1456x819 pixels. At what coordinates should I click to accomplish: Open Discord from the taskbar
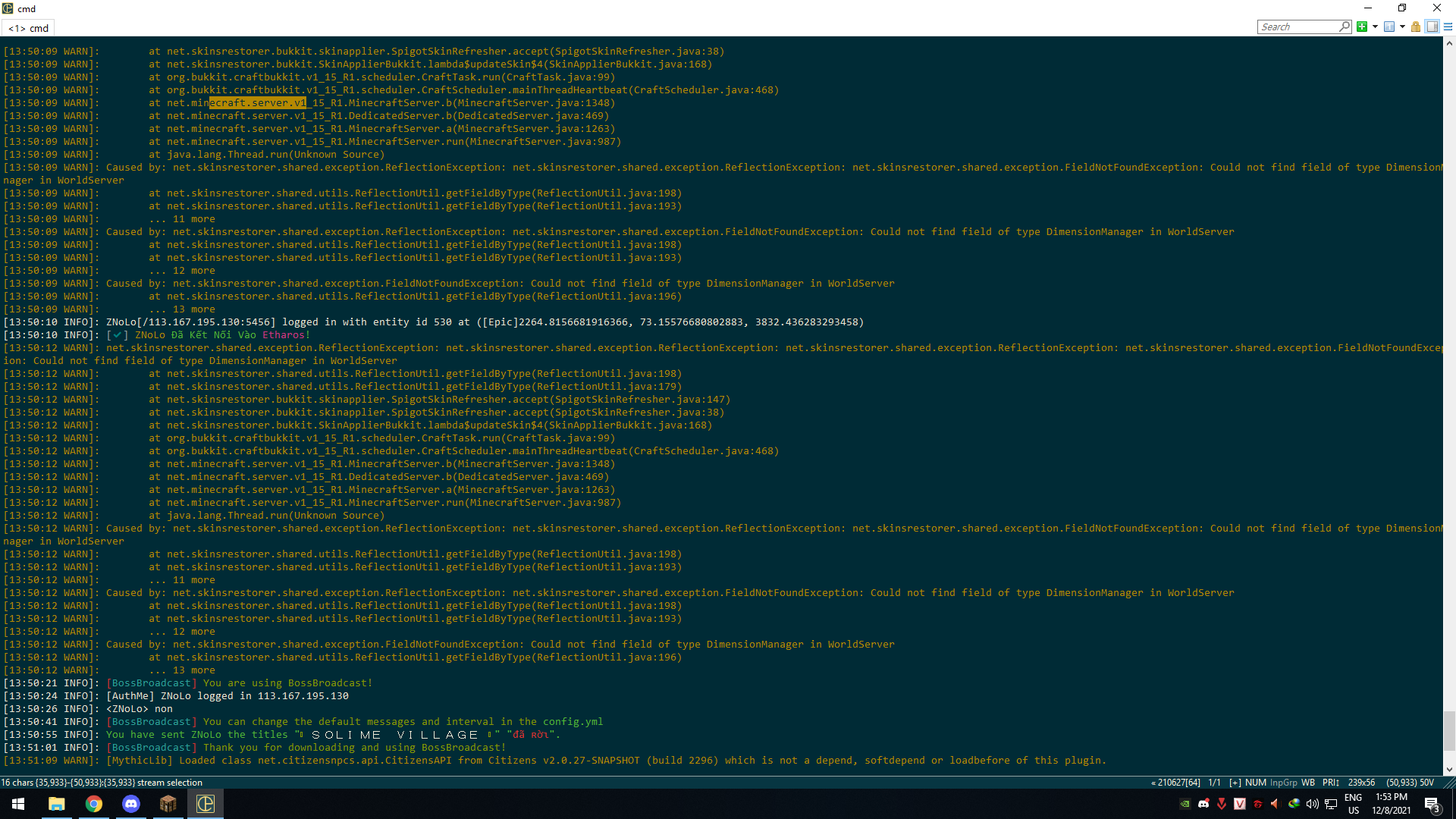coord(130,804)
